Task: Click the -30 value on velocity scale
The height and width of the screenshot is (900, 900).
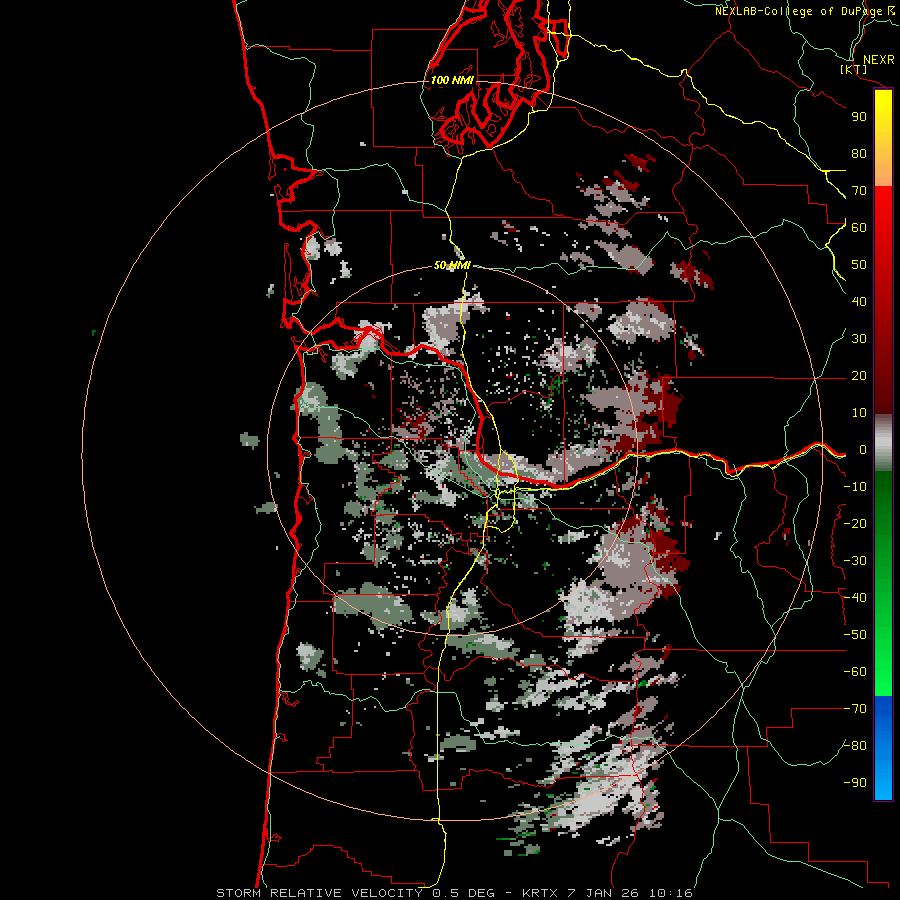Action: pyautogui.click(x=855, y=561)
